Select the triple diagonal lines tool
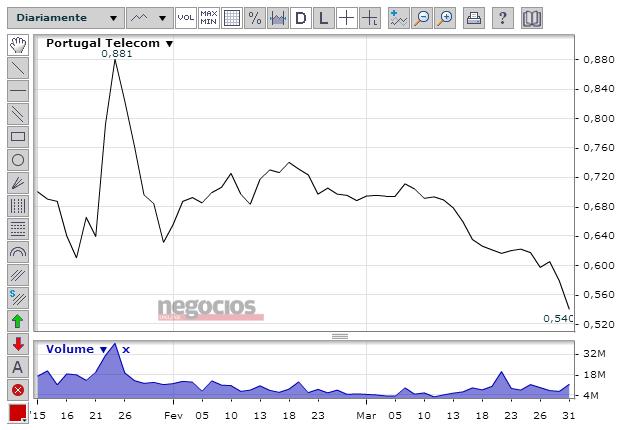 tap(18, 275)
